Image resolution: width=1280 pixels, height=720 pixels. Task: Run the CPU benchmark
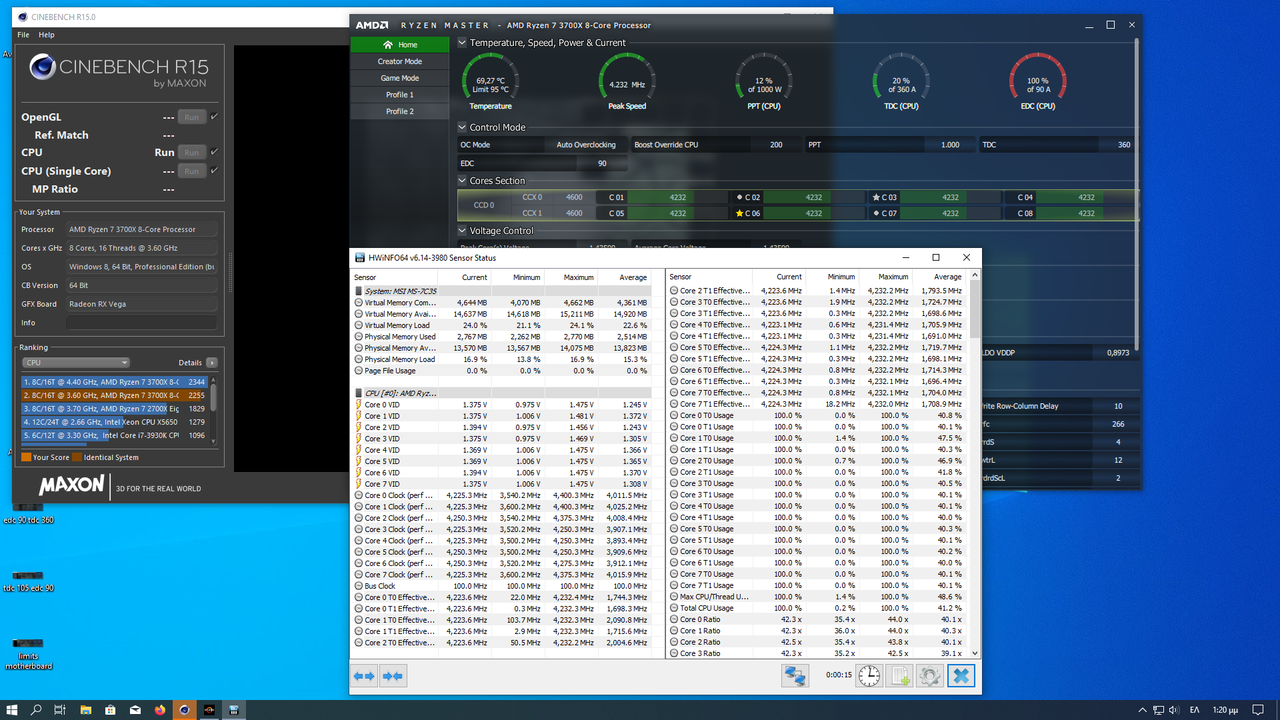pos(192,152)
